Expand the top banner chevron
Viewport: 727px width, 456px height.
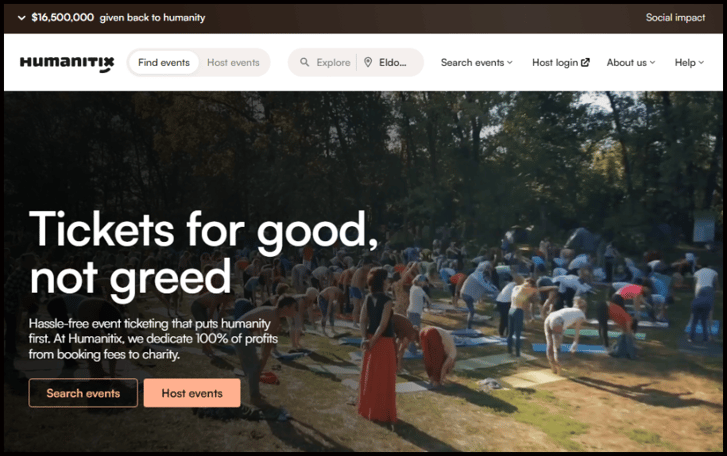pos(21,18)
